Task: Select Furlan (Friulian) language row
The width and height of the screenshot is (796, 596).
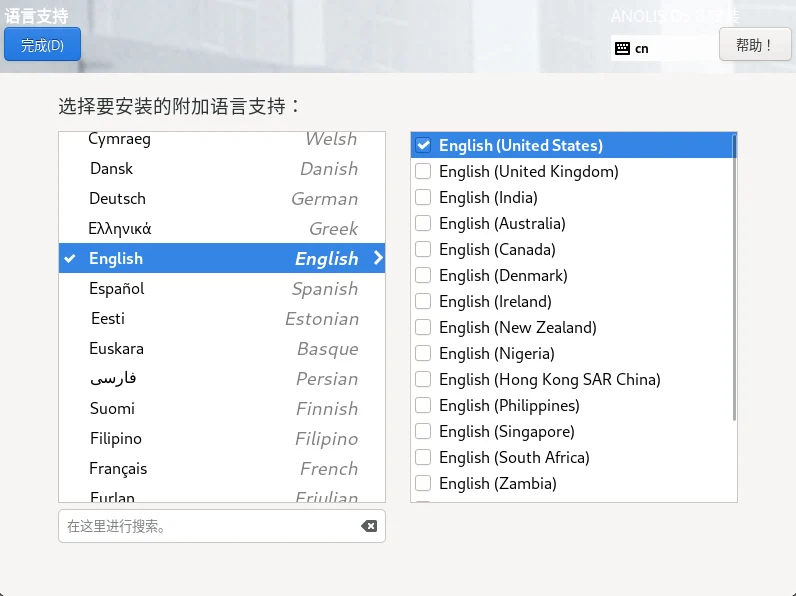Action: (x=222, y=493)
